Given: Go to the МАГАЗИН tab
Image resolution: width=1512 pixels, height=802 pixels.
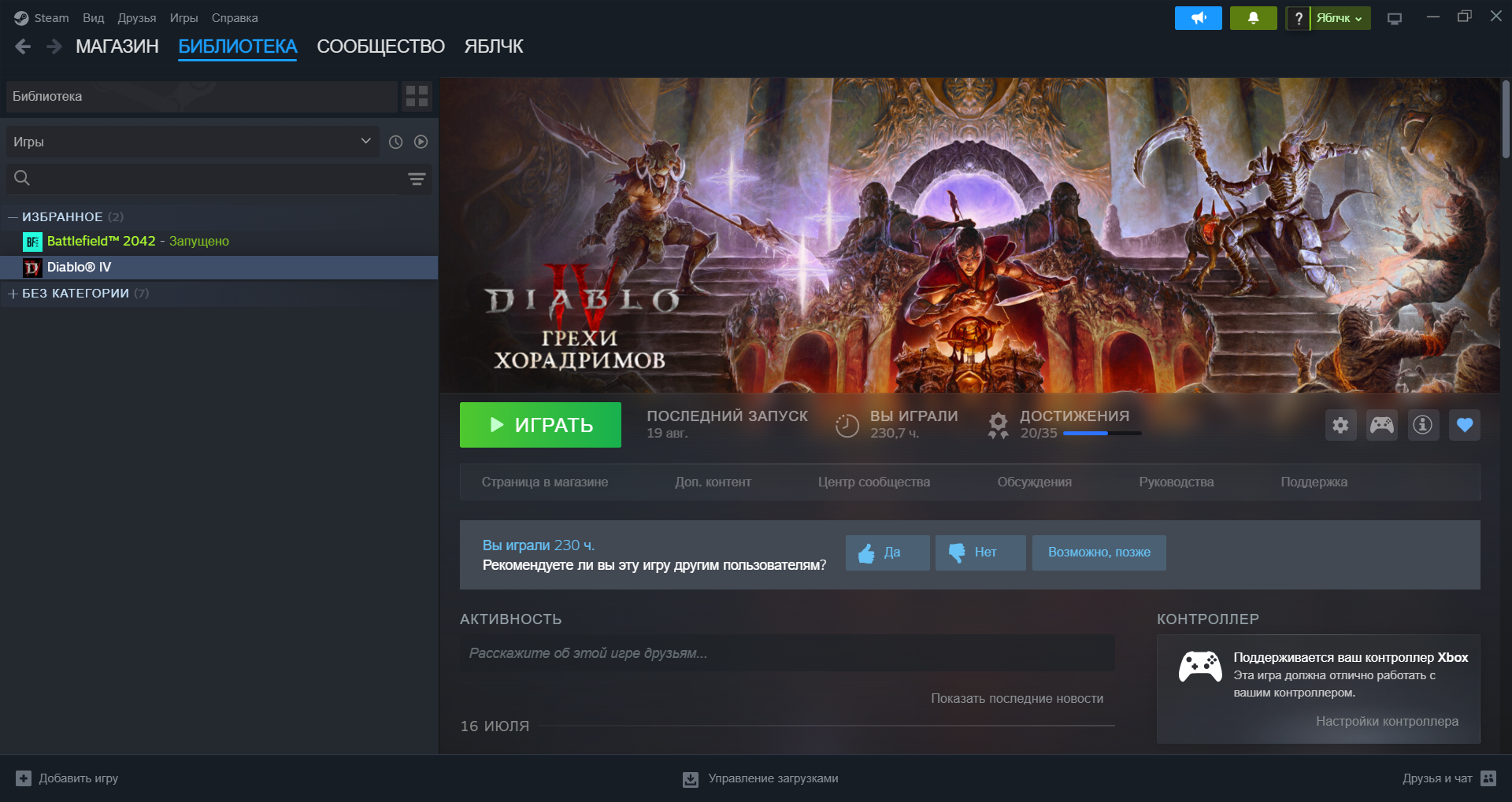Looking at the screenshot, I should (117, 46).
